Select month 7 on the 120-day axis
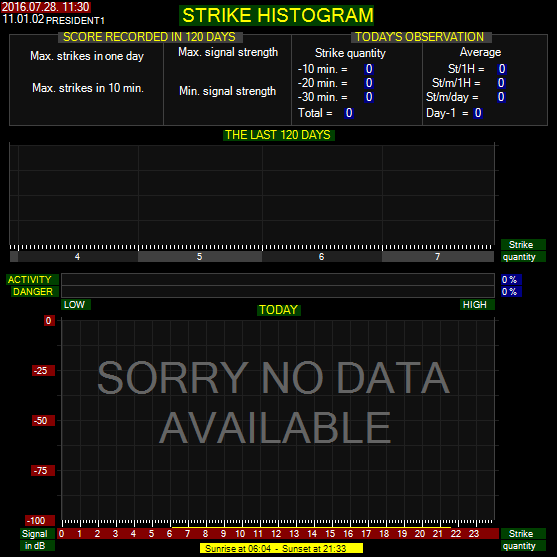The width and height of the screenshot is (557, 557). (x=438, y=256)
